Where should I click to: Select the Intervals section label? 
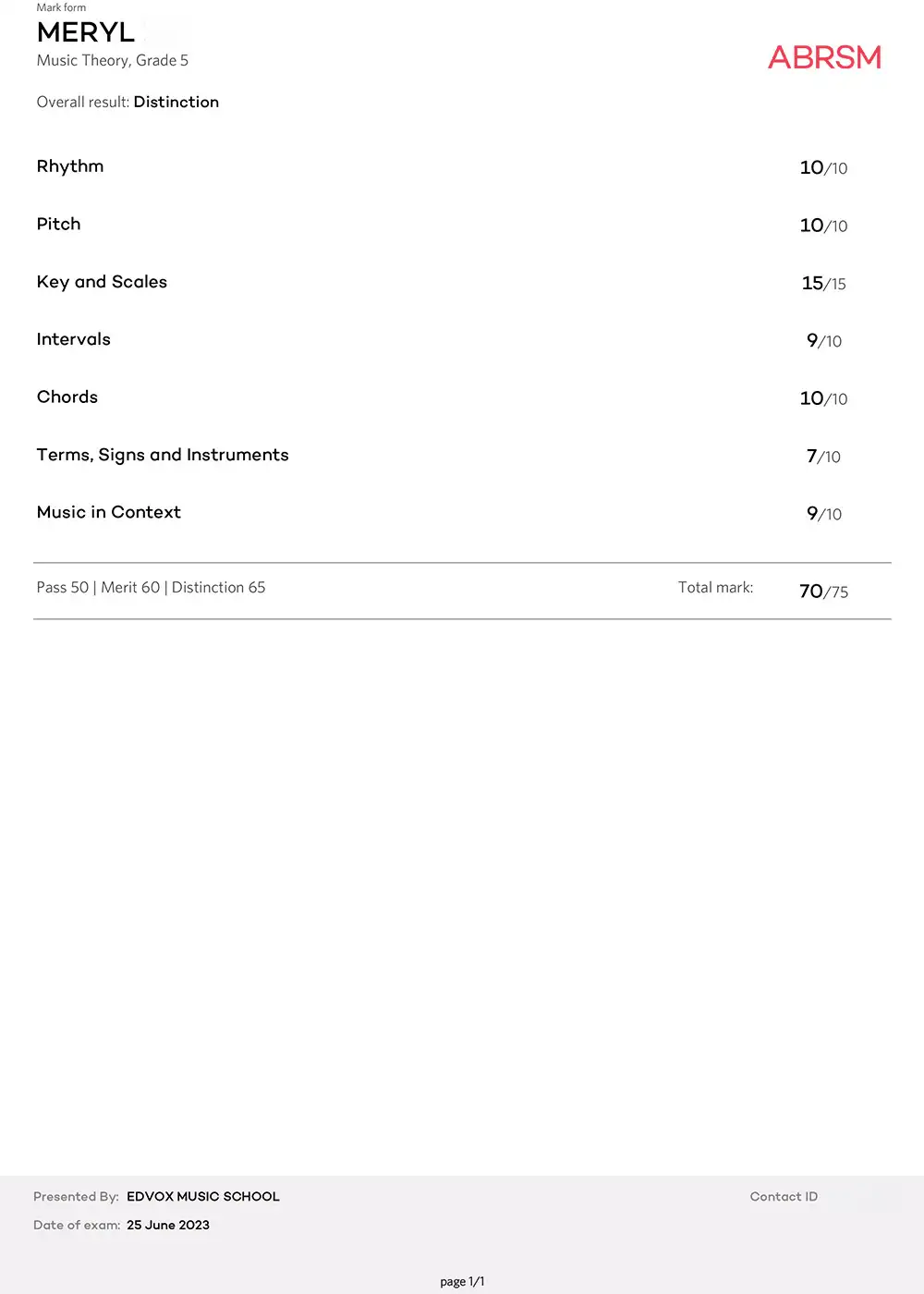tap(74, 339)
